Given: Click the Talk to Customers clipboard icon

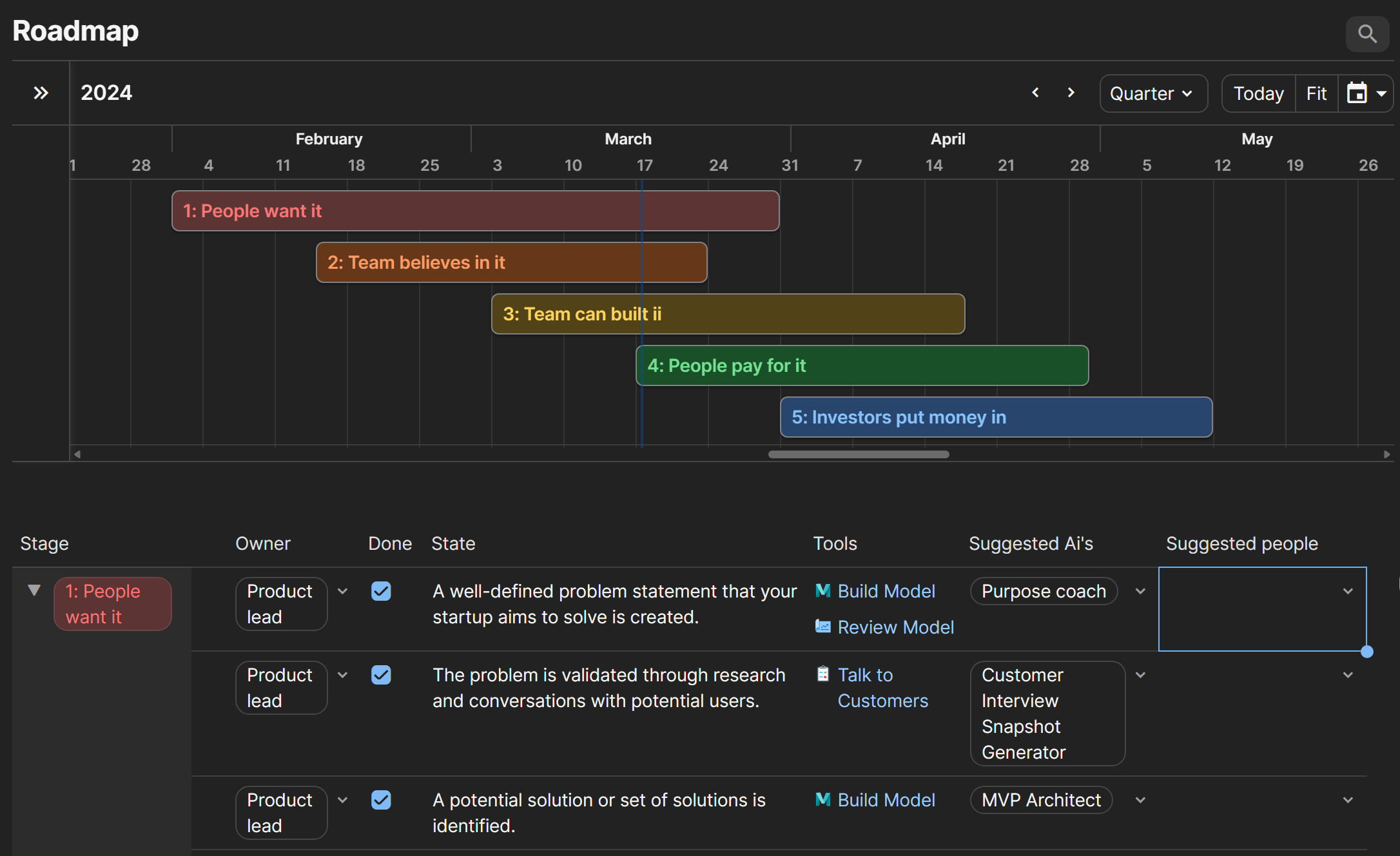Looking at the screenshot, I should 823,674.
